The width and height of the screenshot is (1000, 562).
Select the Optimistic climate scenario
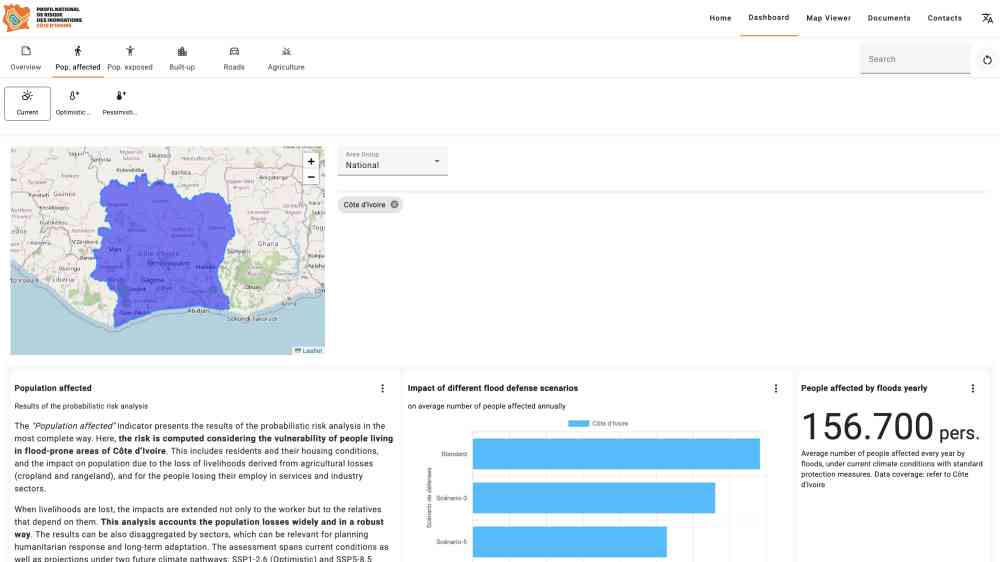pyautogui.click(x=73, y=103)
